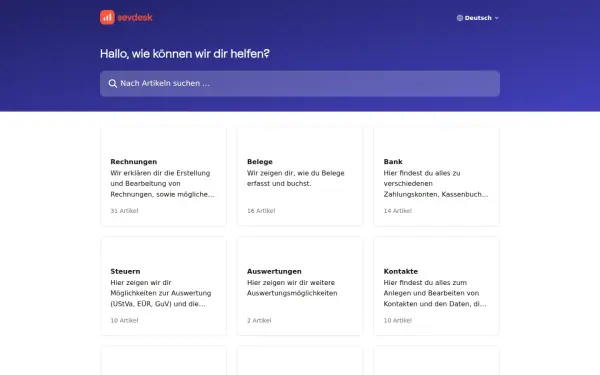Click '2 Artikel' under Auswertungen
This screenshot has height=375, width=600.
[x=259, y=321]
